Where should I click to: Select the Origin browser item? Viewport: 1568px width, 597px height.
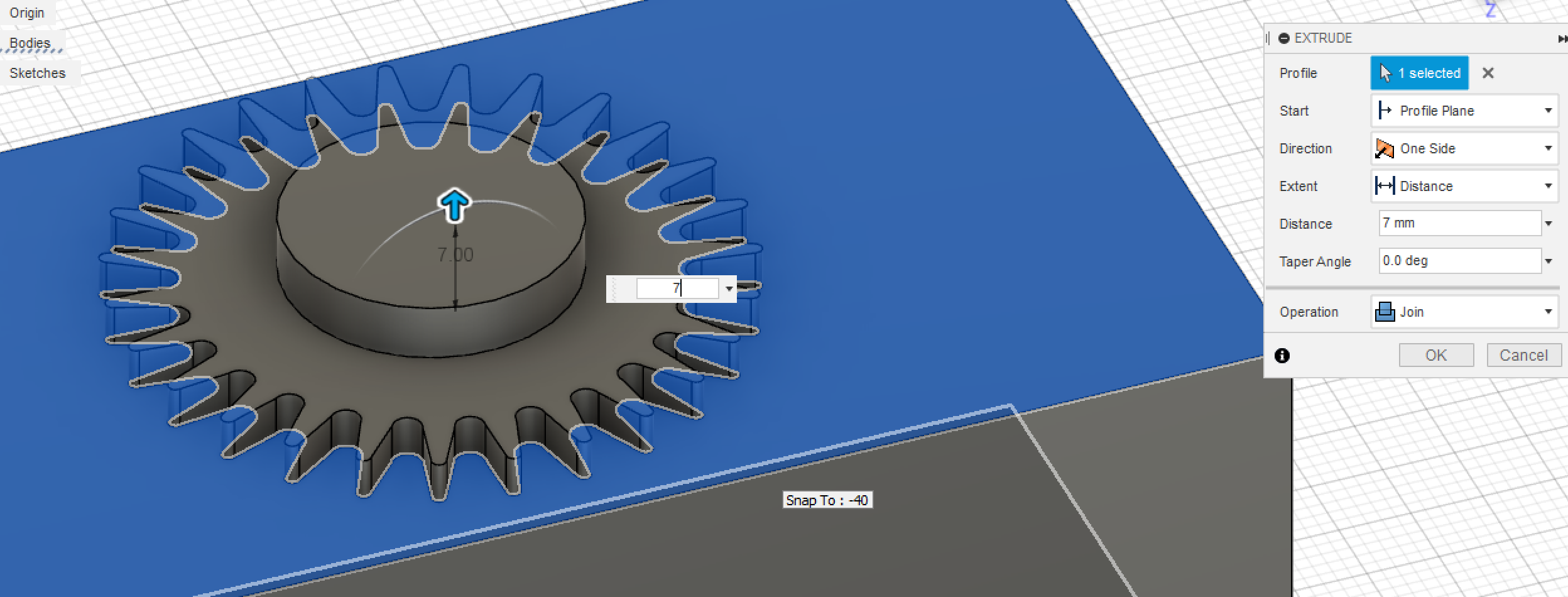click(x=27, y=13)
